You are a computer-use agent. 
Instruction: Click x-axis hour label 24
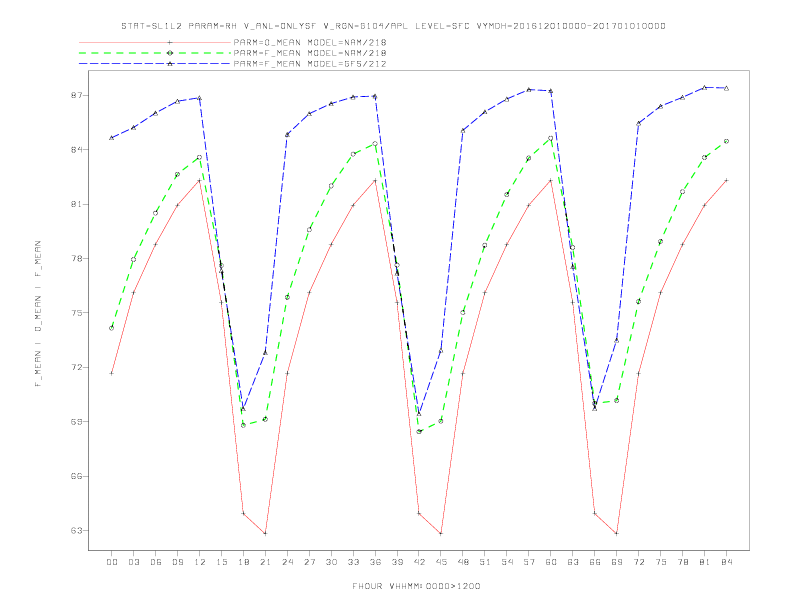(x=287, y=562)
